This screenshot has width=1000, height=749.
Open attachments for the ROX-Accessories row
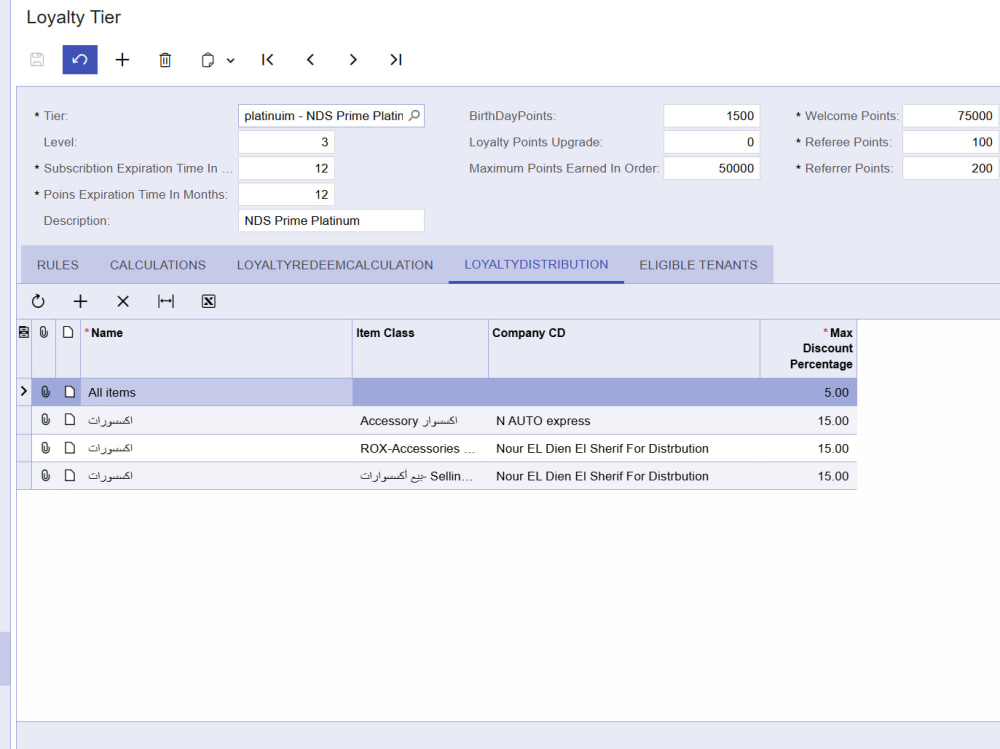point(45,448)
